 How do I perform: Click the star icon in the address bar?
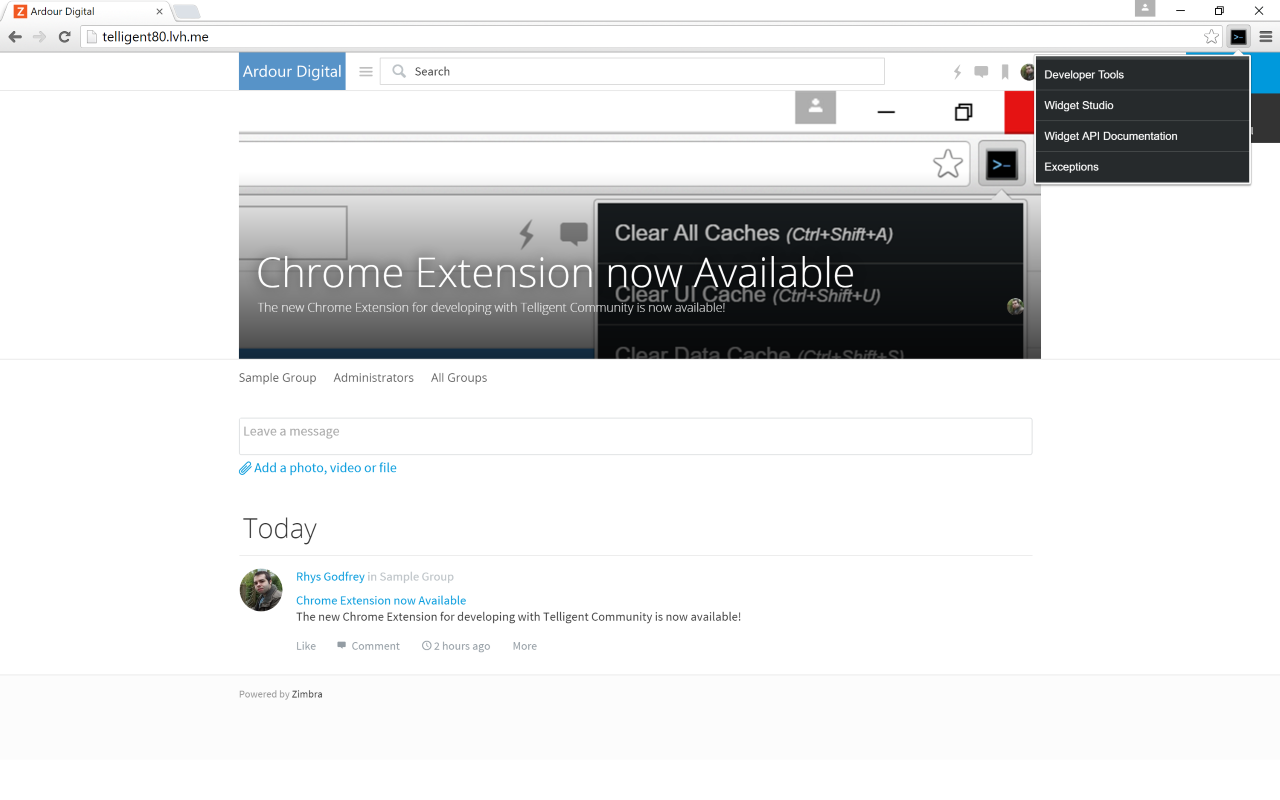tap(1210, 36)
